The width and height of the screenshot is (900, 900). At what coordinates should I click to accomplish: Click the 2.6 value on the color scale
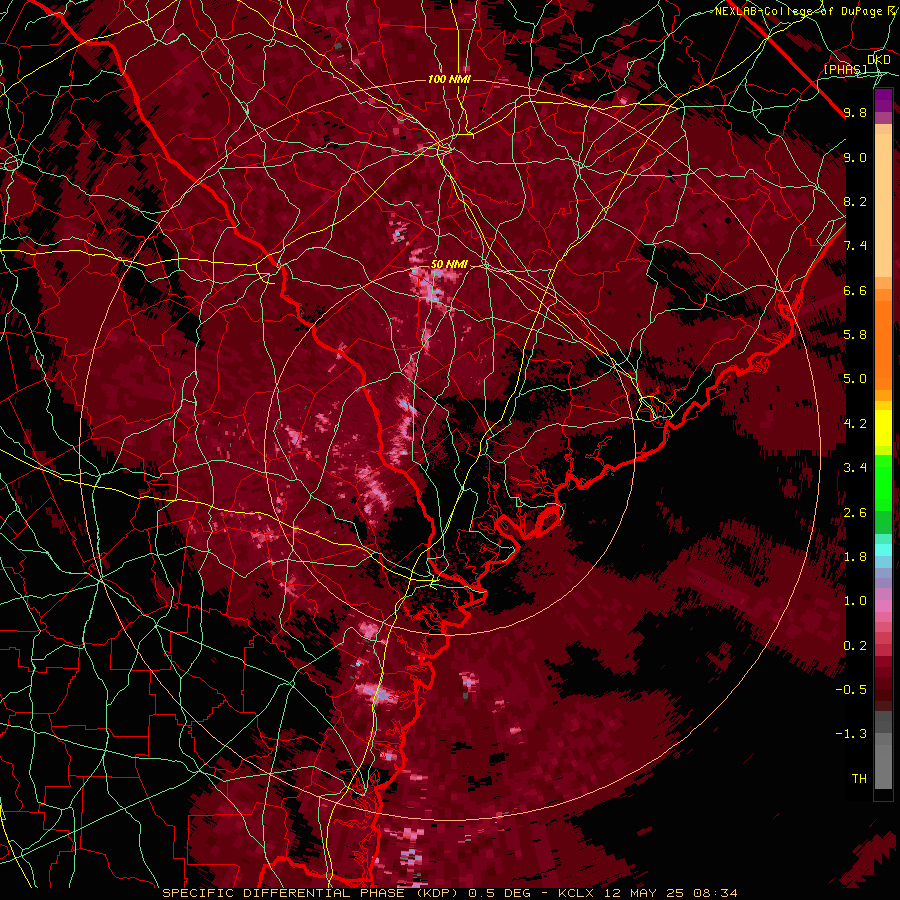(x=855, y=513)
